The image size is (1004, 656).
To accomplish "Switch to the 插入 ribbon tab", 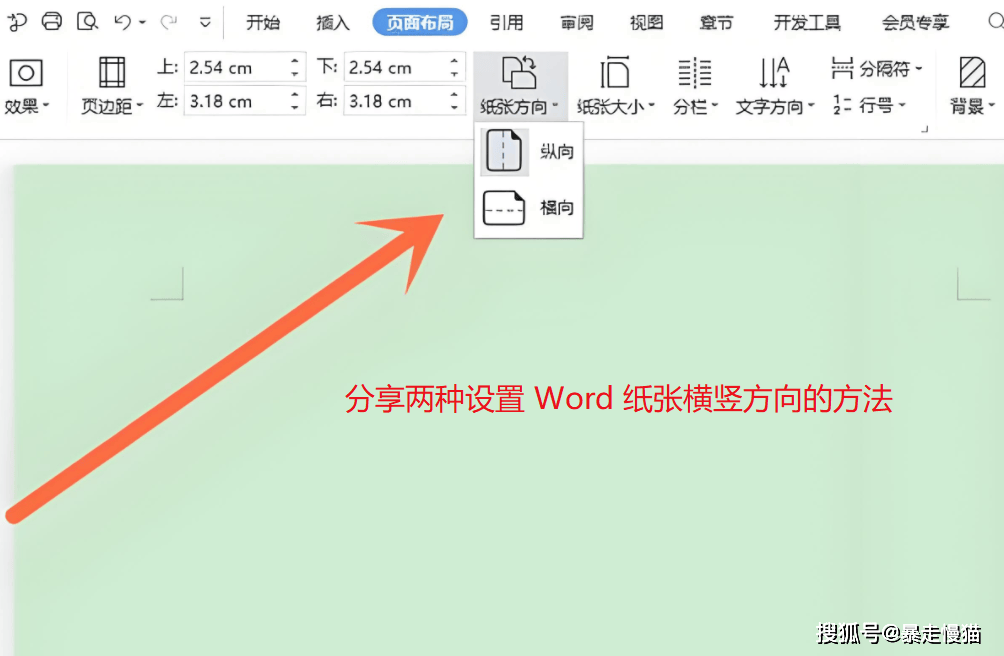I will click(x=332, y=22).
